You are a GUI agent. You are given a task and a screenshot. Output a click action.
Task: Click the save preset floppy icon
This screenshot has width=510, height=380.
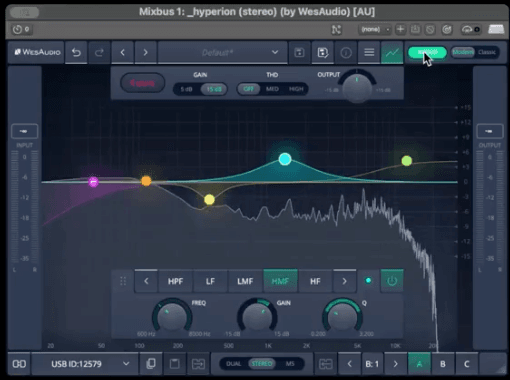point(299,52)
